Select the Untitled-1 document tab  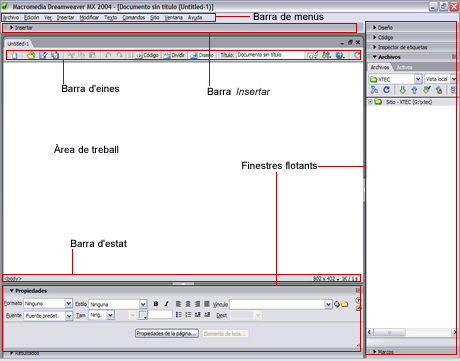click(x=18, y=44)
